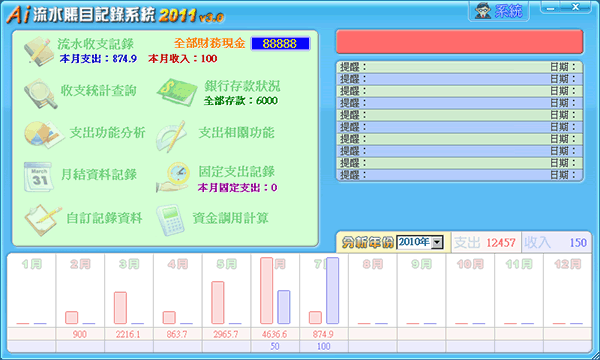The width and height of the screenshot is (600, 360).
Task: Click the 7月 income bar
Action: click(333, 291)
